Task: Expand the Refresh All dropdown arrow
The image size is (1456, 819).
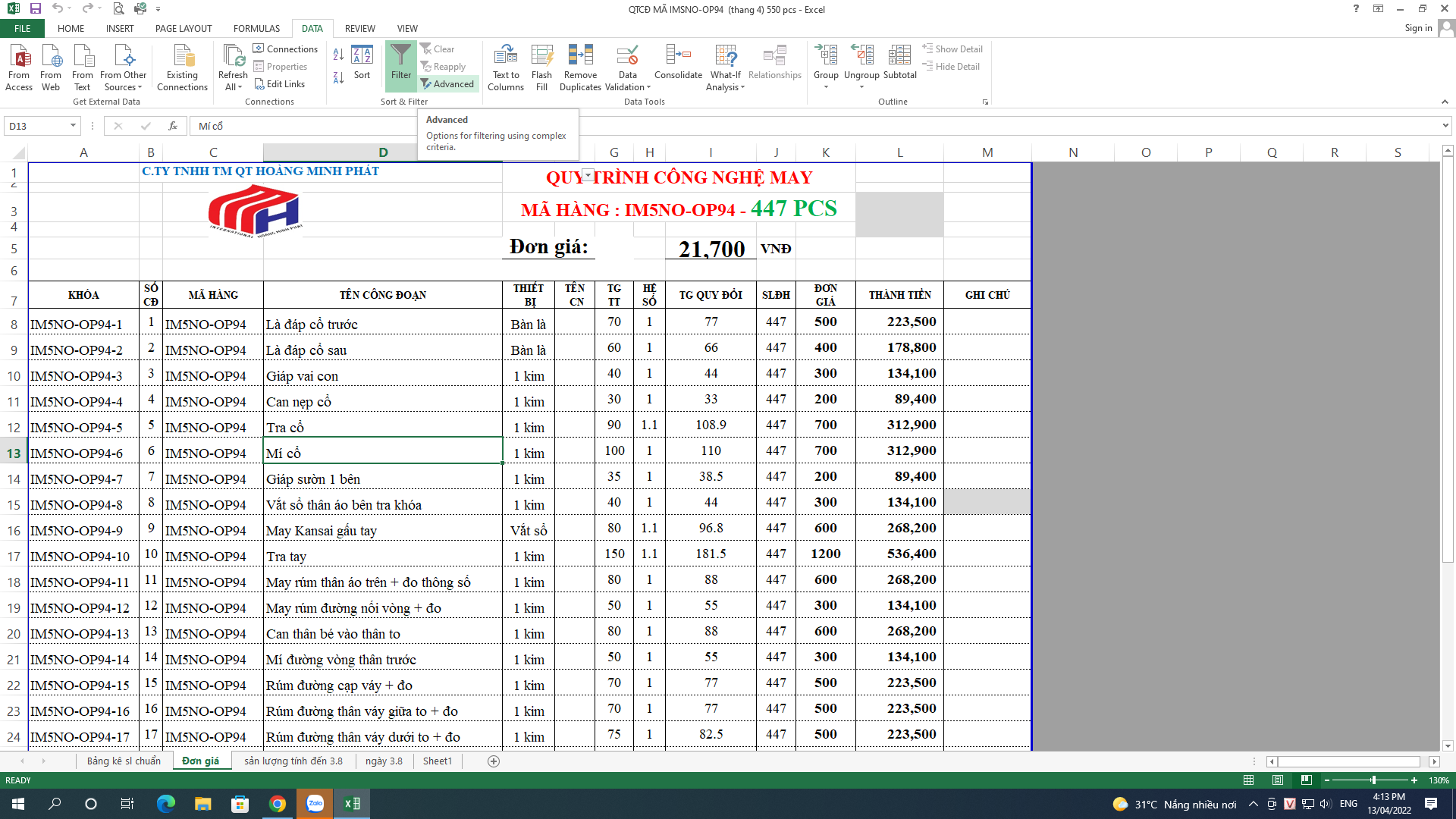Action: (x=239, y=87)
